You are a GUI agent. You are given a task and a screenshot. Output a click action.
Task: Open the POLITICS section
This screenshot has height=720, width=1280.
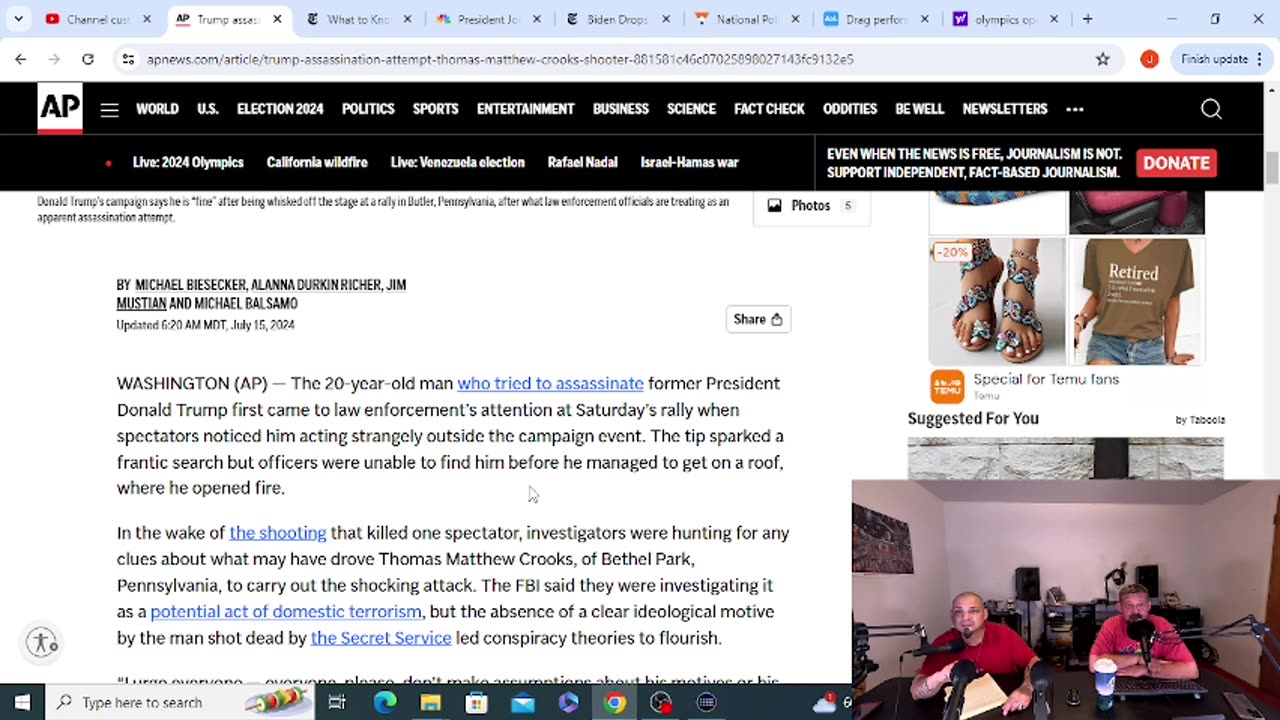pos(368,109)
